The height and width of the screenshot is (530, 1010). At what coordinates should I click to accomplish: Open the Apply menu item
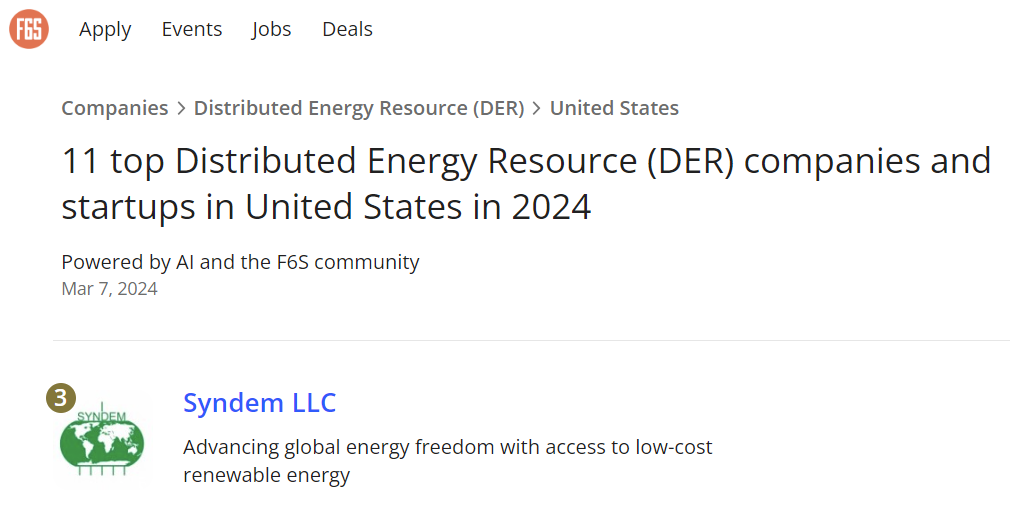[105, 30]
